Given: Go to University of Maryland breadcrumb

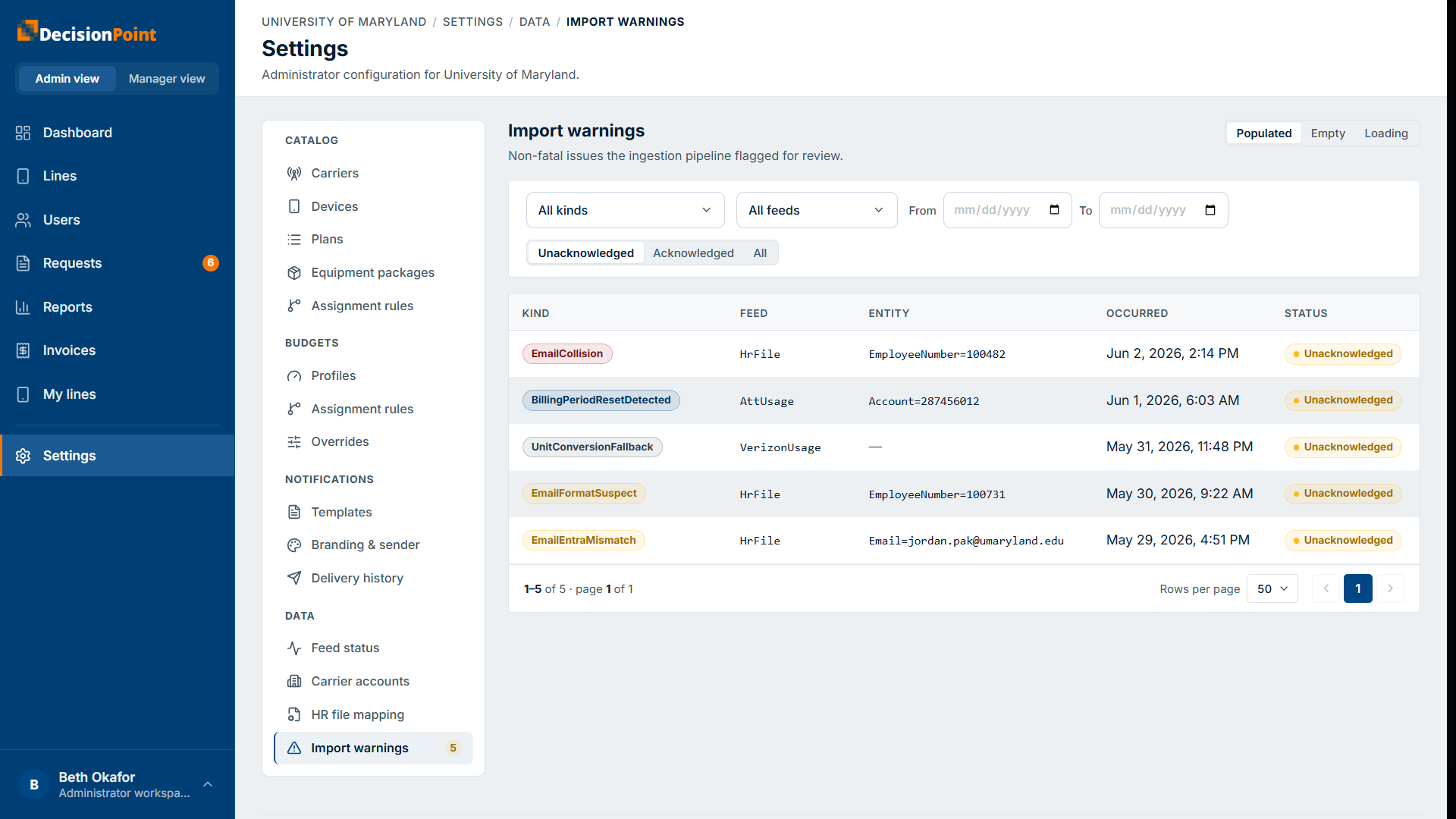Looking at the screenshot, I should [344, 22].
